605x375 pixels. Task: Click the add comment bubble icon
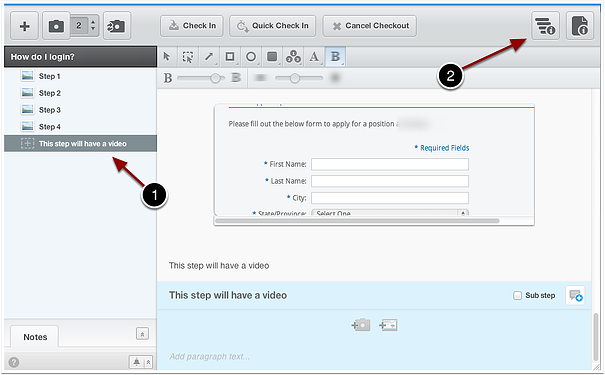click(x=575, y=296)
